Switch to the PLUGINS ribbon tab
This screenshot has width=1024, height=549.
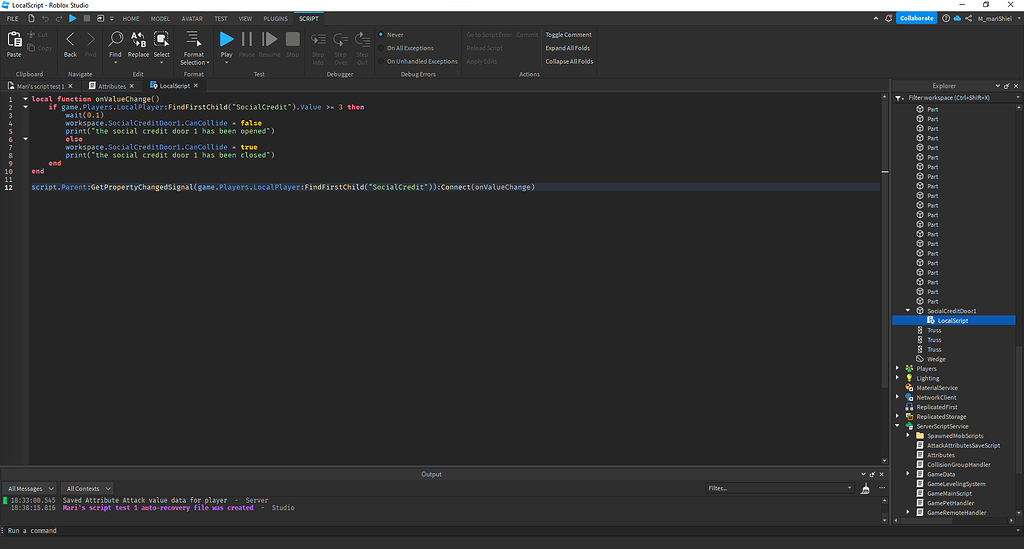click(275, 18)
